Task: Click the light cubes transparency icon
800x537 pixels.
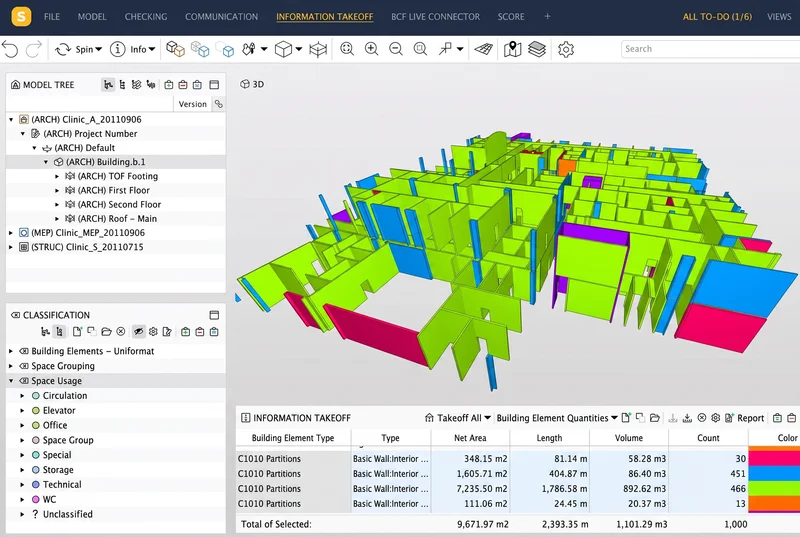Action: [x=224, y=49]
